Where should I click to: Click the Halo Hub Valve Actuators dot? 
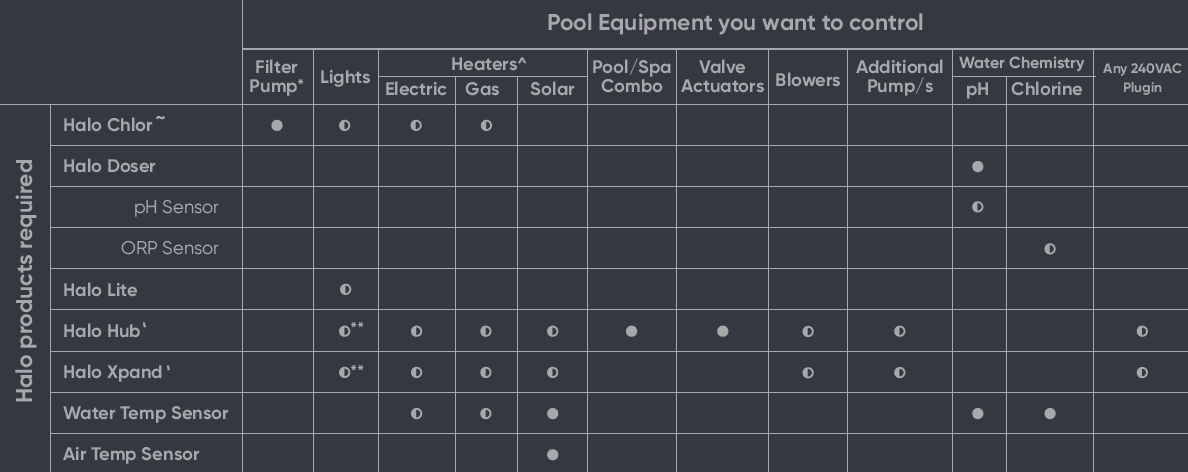(722, 331)
